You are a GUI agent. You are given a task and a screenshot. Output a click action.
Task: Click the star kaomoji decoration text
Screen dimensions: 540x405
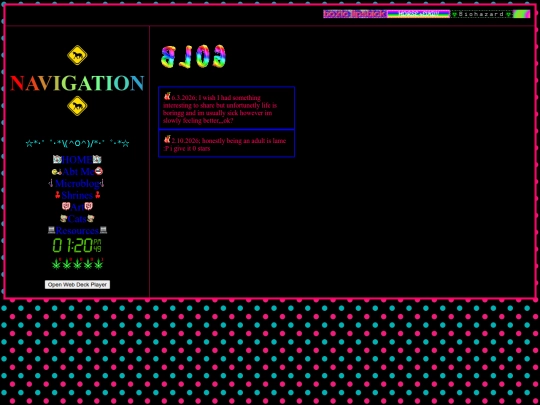coord(77,143)
